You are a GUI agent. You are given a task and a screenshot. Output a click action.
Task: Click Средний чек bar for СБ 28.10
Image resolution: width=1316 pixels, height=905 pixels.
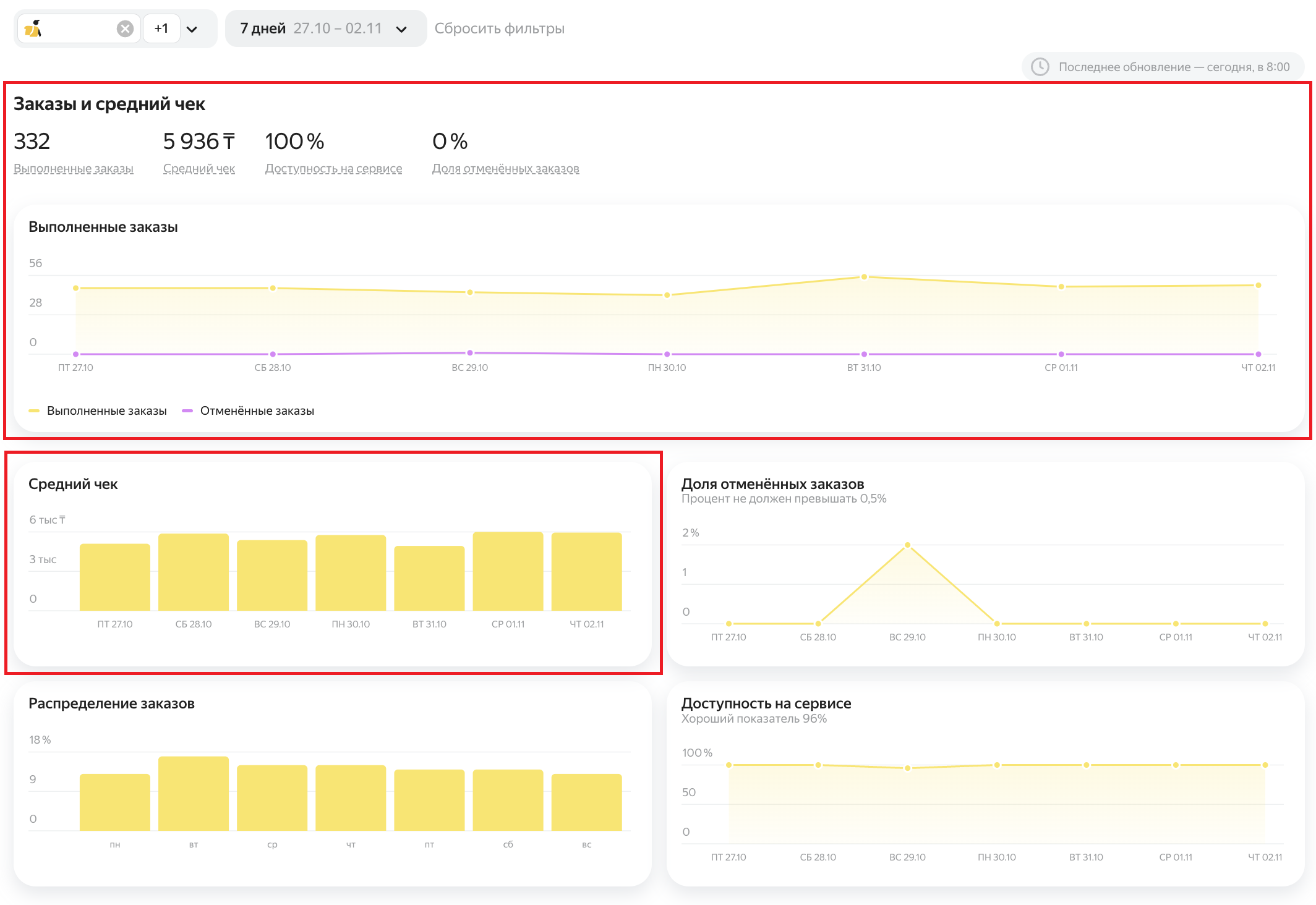[x=194, y=572]
